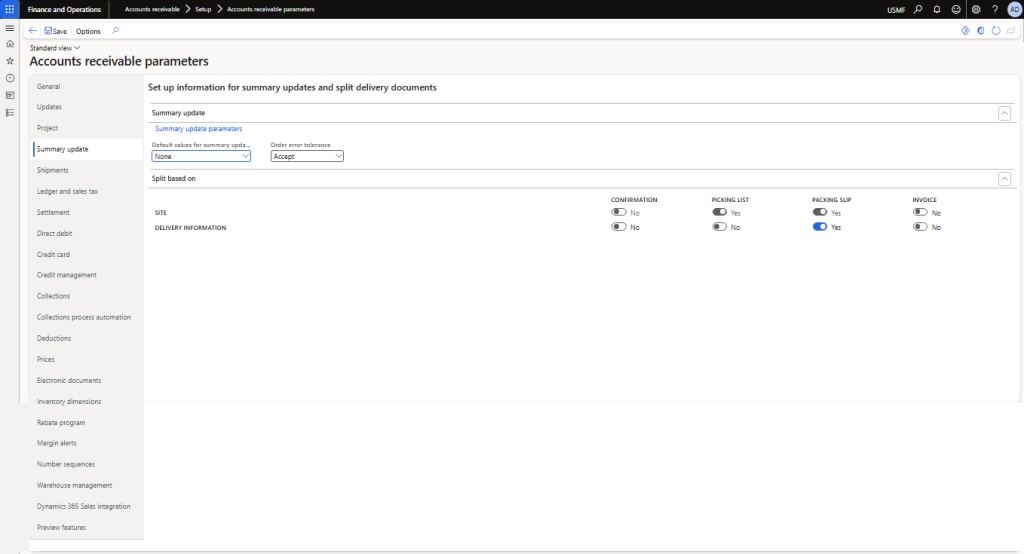Open the app launcher waffle menu

(x=10, y=9)
